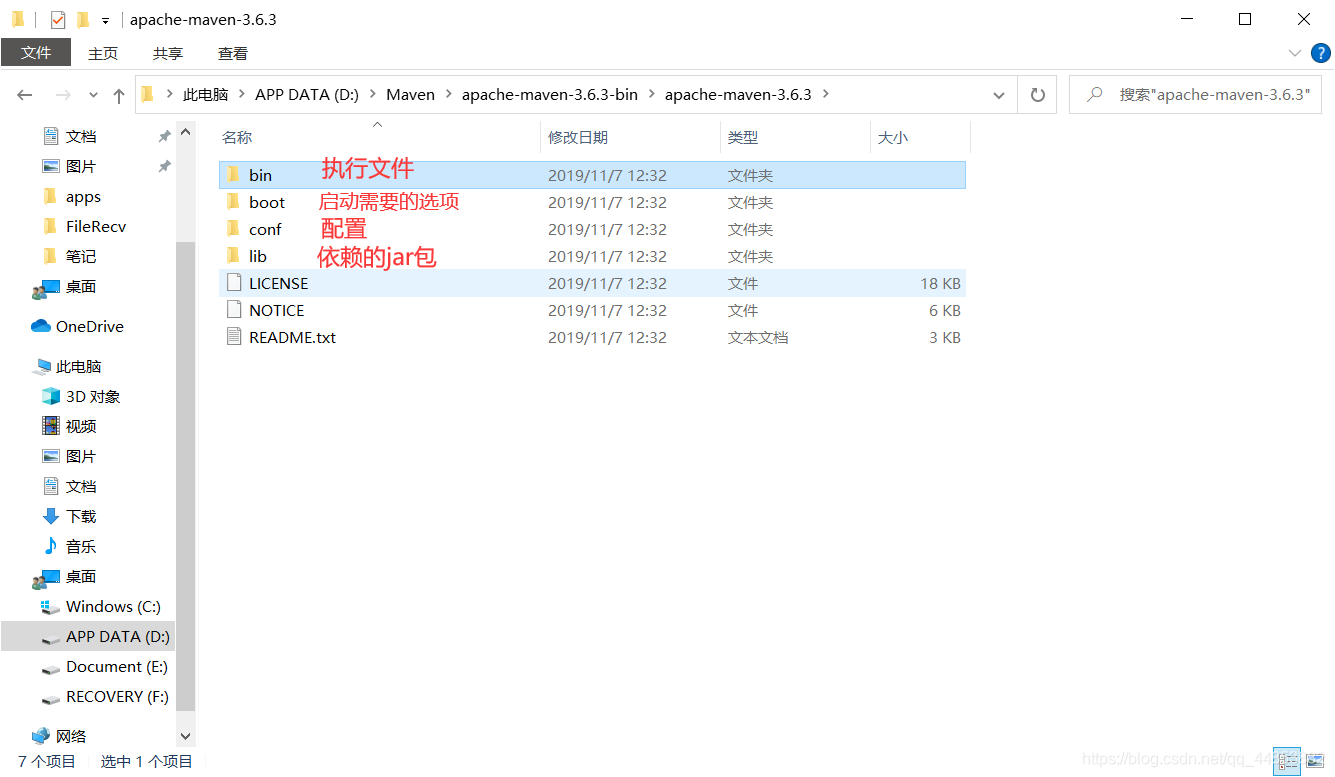Open the apps folder in sidebar
The height and width of the screenshot is (777, 1335).
(x=83, y=196)
